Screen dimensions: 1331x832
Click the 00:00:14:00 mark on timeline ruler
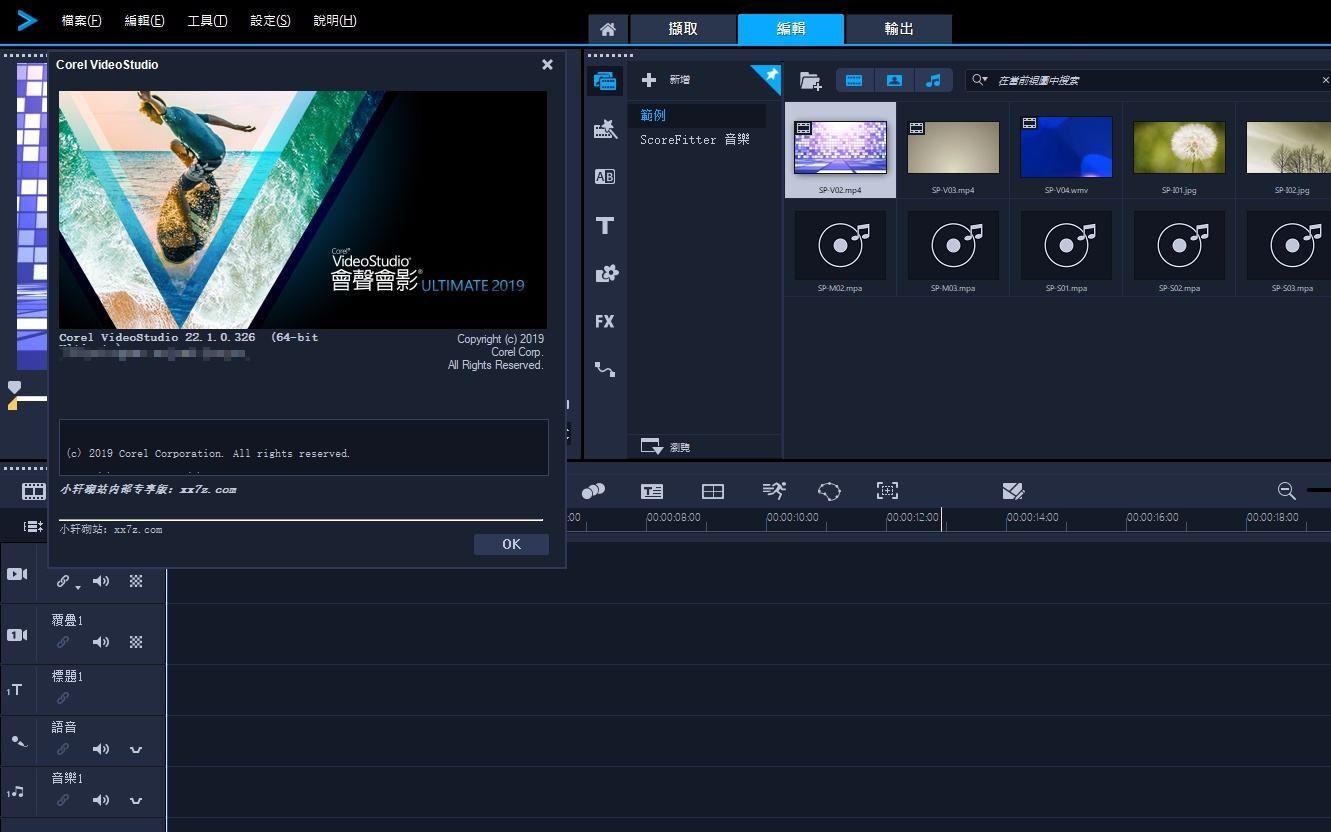(1030, 518)
